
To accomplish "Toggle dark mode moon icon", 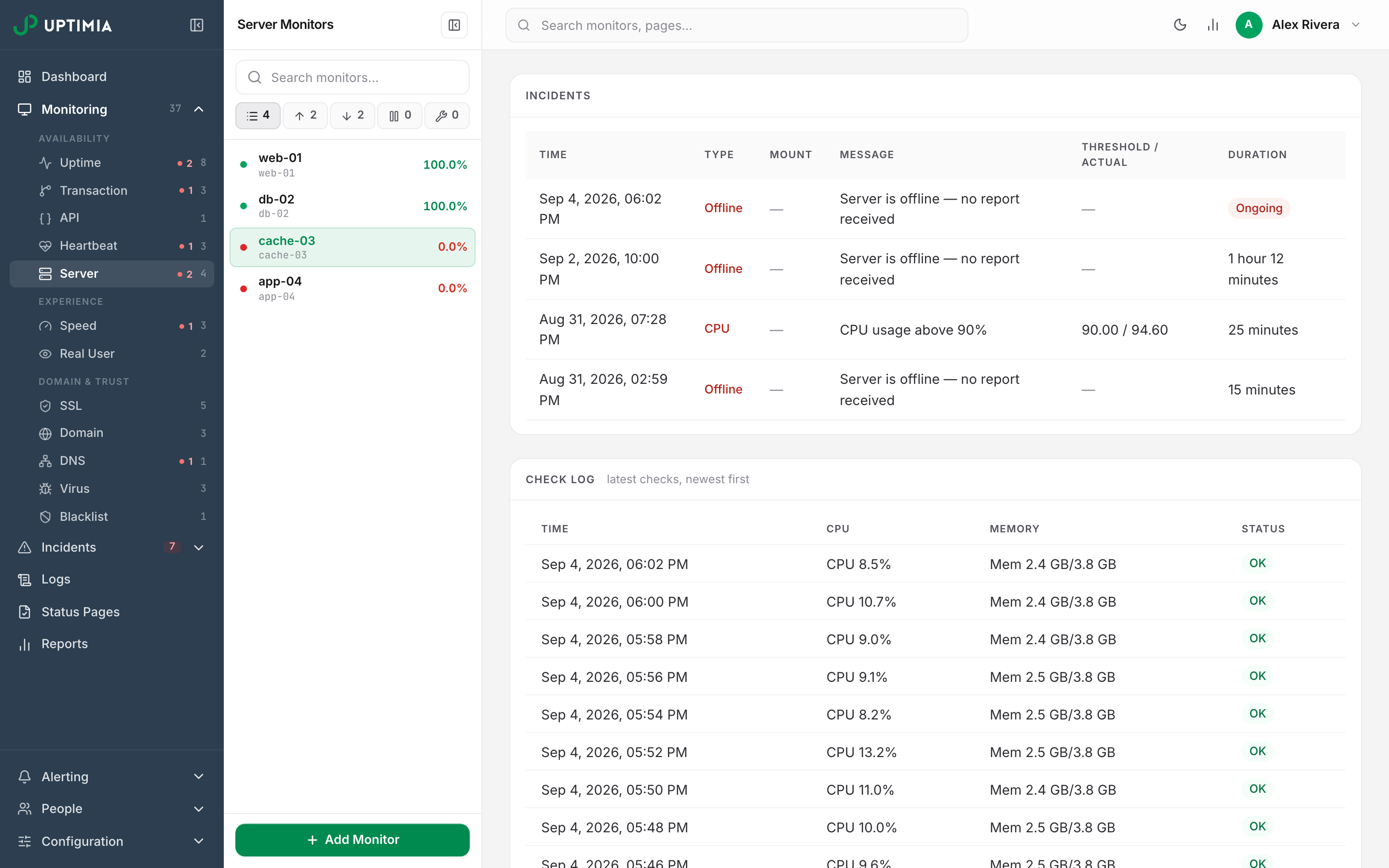I will pyautogui.click(x=1180, y=25).
